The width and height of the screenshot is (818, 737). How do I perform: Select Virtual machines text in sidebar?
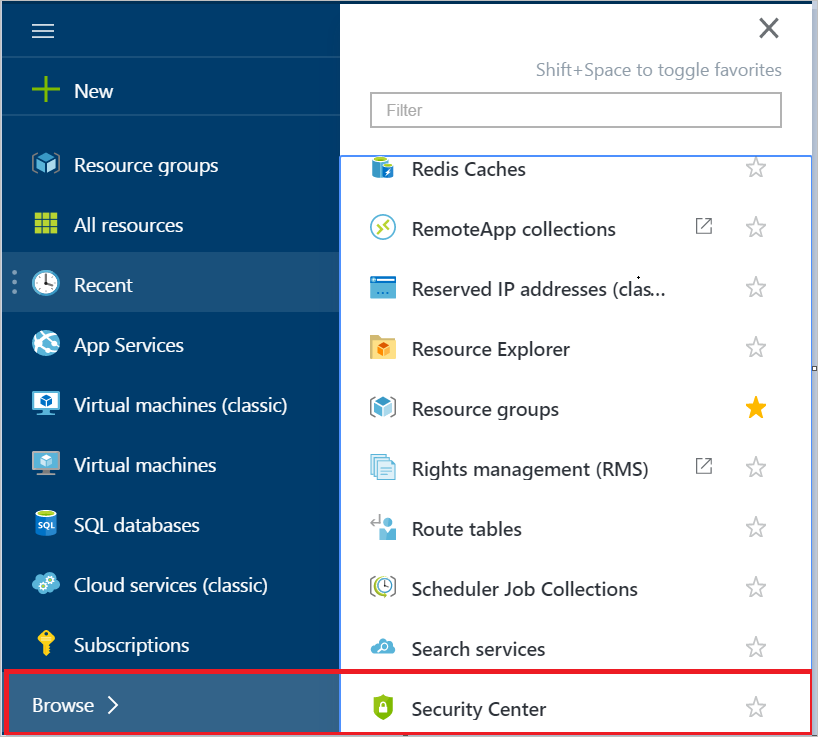[145, 465]
